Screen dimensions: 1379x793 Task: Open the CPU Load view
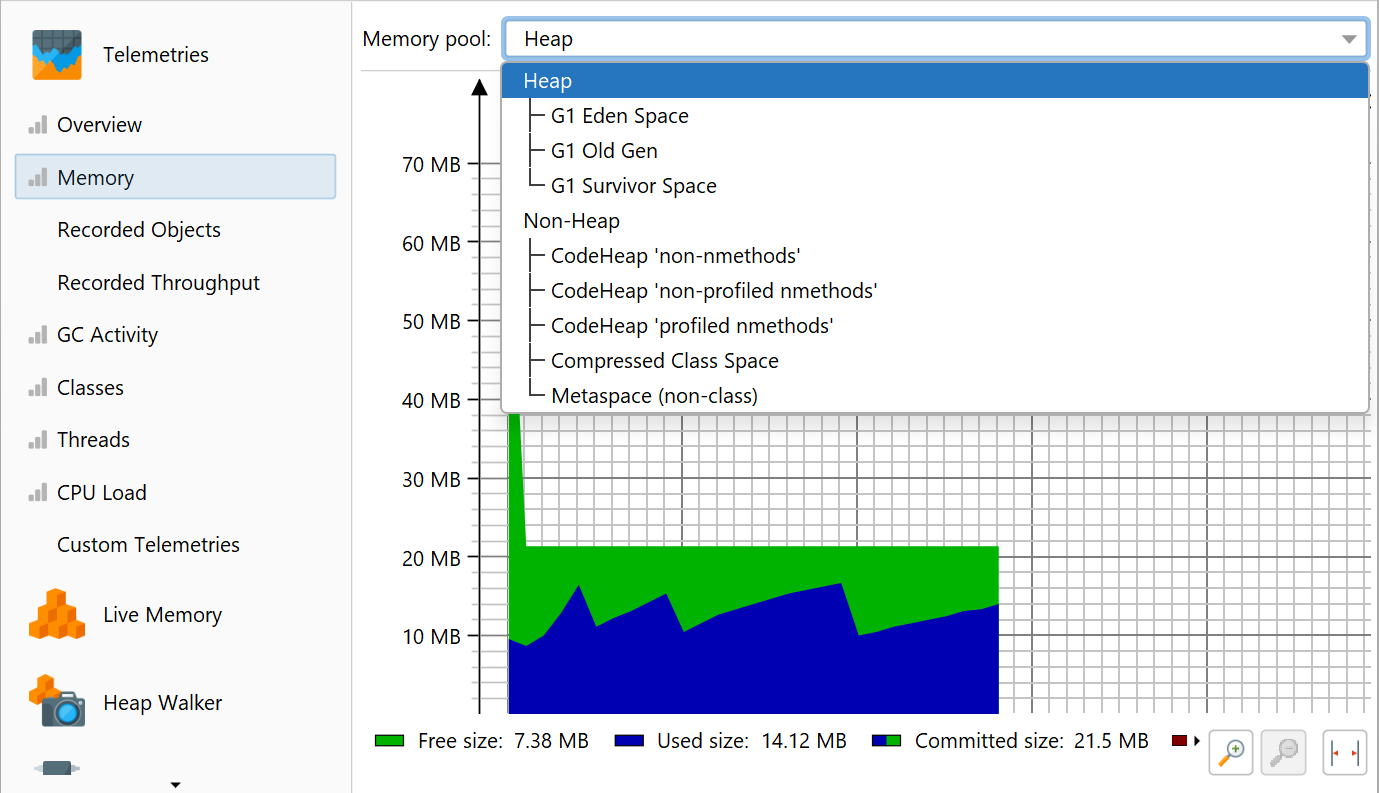101,493
